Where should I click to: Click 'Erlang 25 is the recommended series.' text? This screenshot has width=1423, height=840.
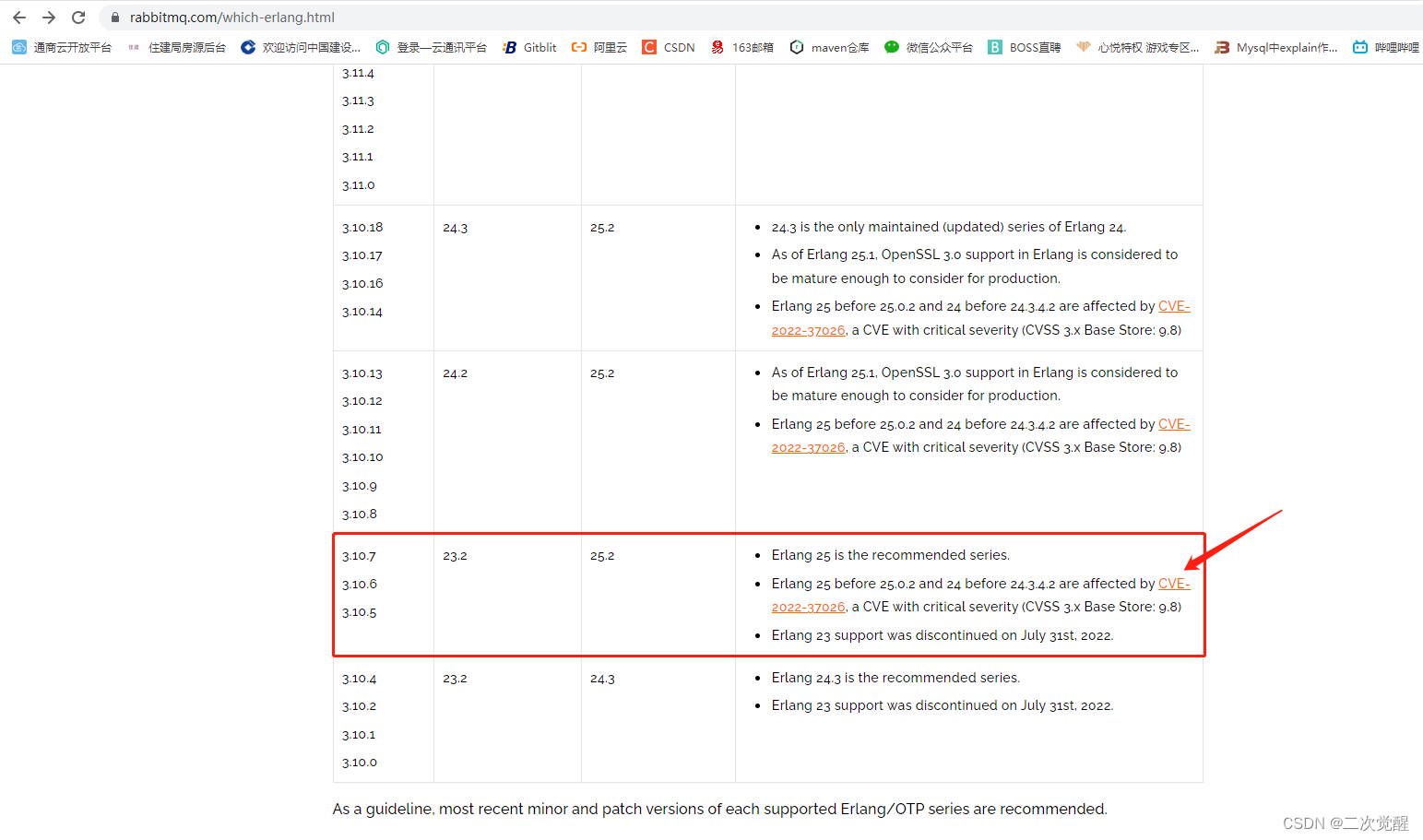(x=891, y=555)
